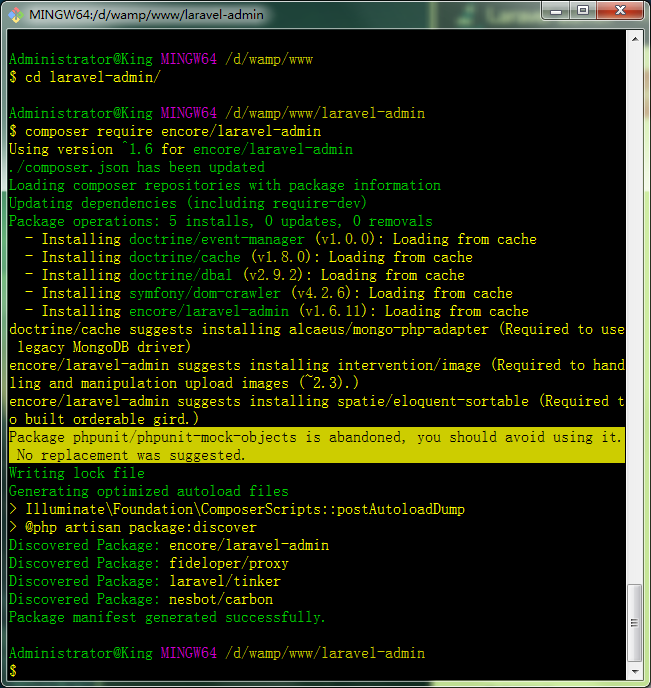The image size is (651, 688).
Task: Minimize the MINGW64 terminal window
Action: pos(556,11)
